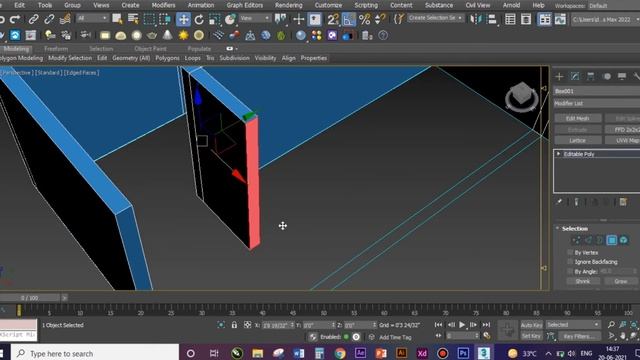Play the animation
Viewport: 640px width, 360px height.
point(462,325)
